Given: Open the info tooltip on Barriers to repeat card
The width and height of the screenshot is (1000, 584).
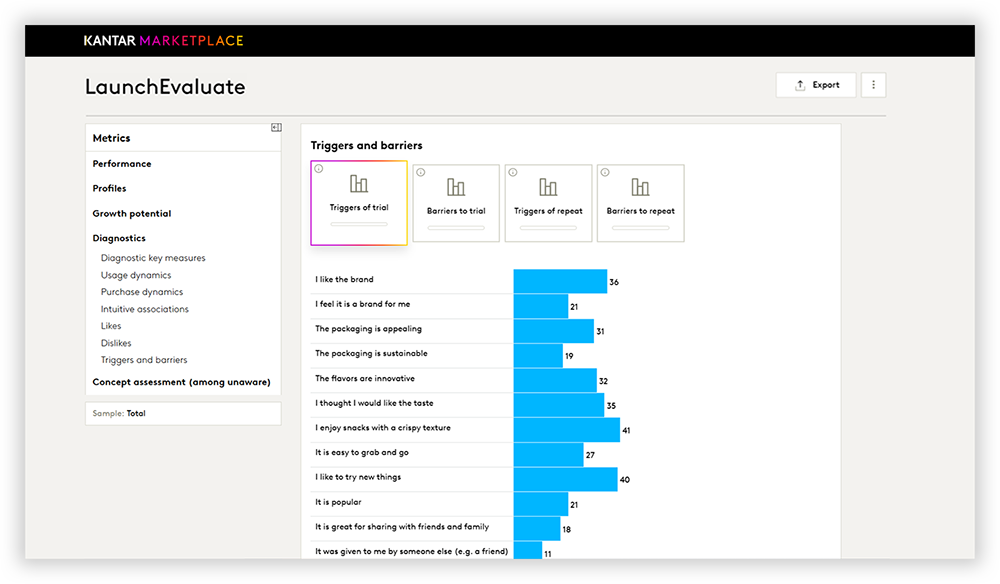Looking at the screenshot, I should click(604, 172).
